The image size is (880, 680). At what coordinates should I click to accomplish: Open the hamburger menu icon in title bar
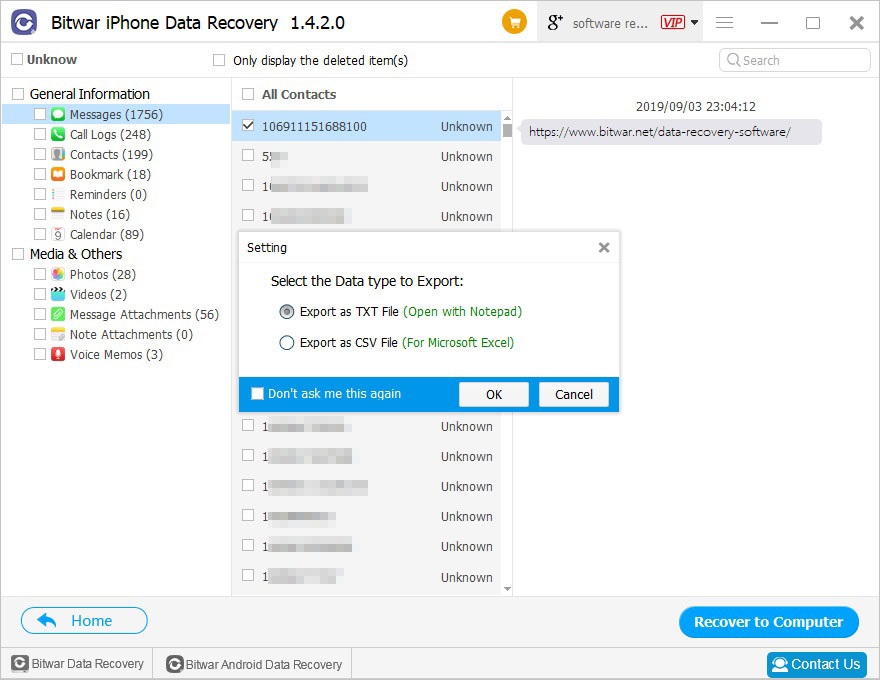725,22
